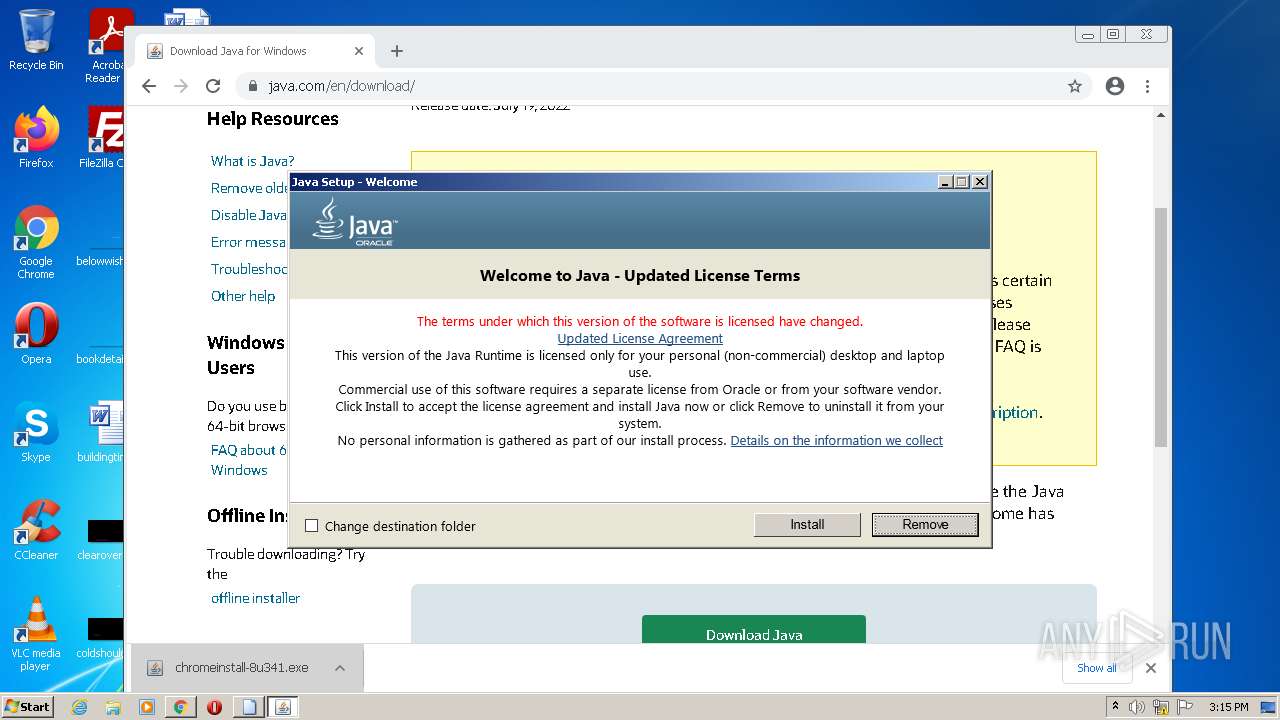Open the FileZilla Client desktop shortcut
Screen dimensions: 1280x720
pos(104,137)
